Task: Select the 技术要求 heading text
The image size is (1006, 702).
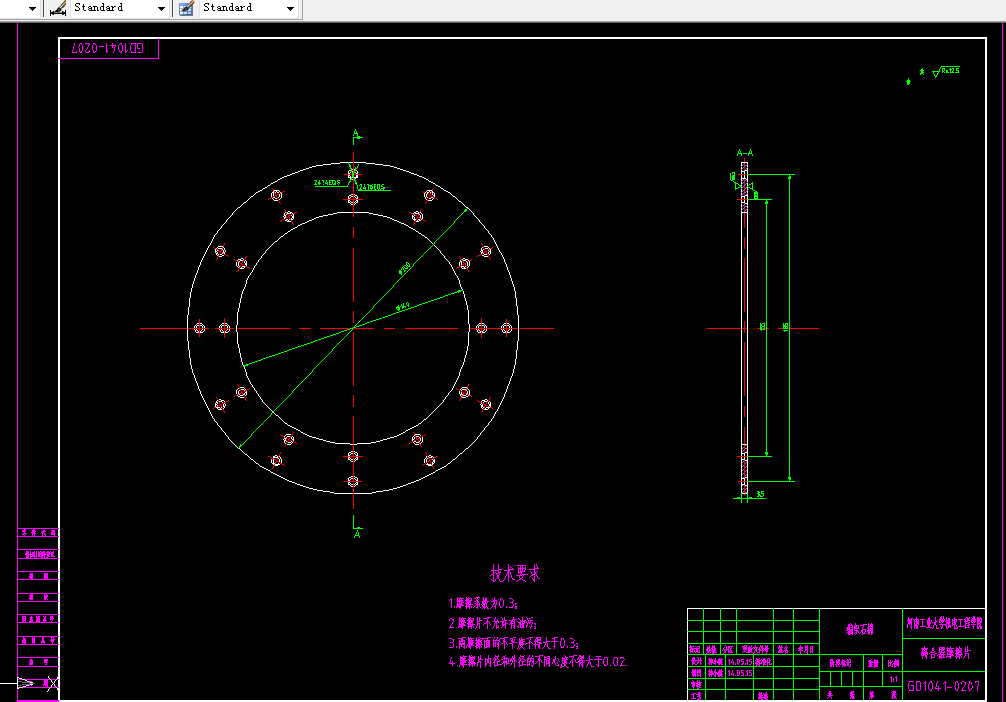Action: 515,573
